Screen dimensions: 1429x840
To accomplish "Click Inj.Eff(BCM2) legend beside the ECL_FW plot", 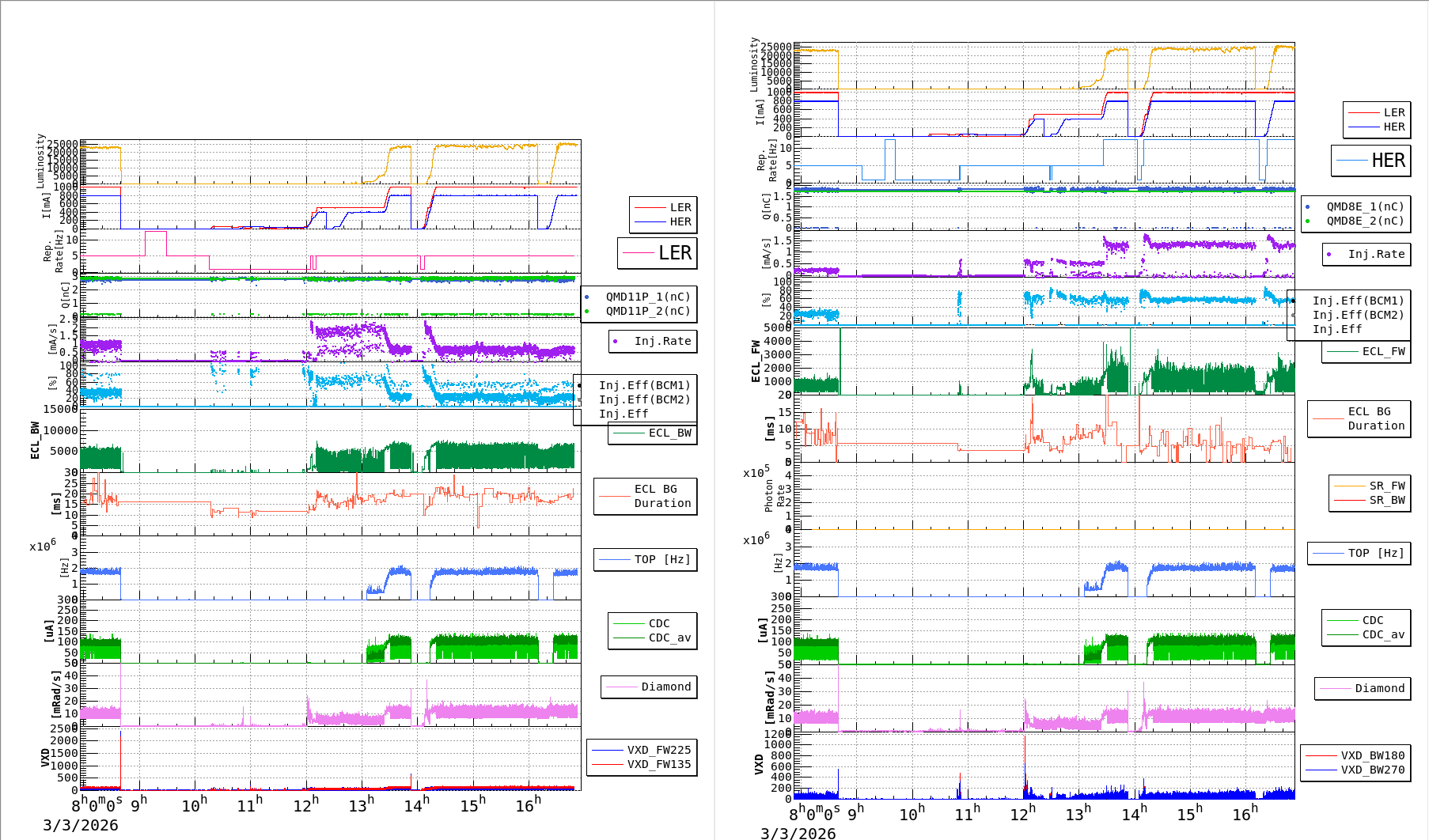I will (1358, 315).
